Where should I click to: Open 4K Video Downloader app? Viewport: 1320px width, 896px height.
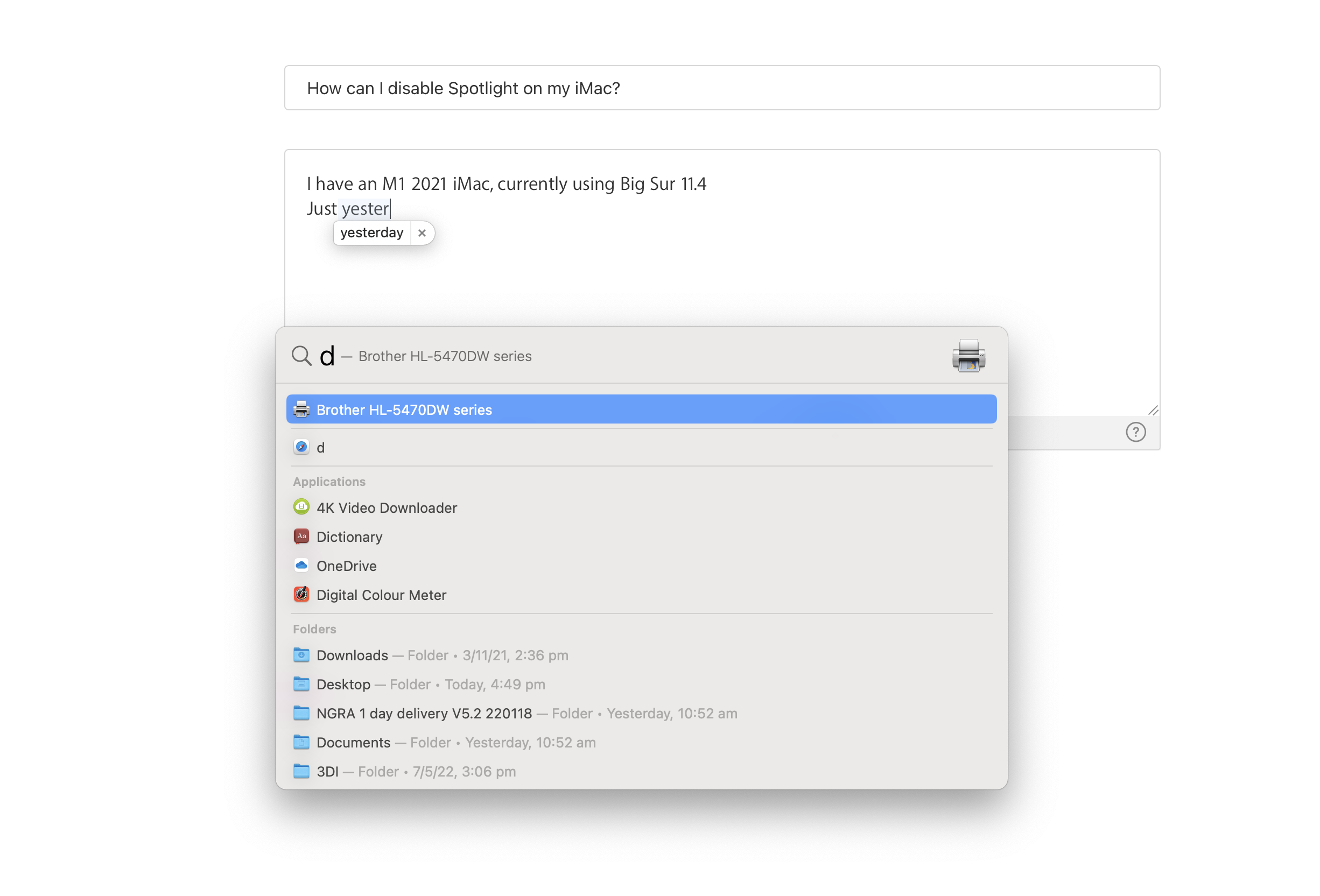[386, 507]
